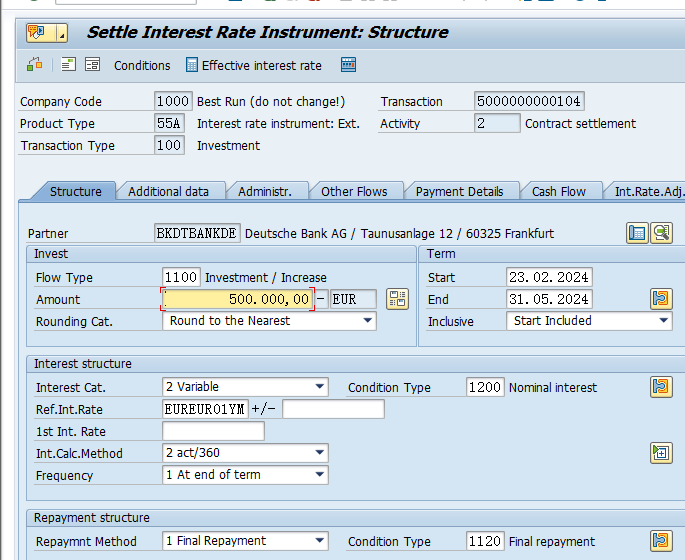Viewport: 685px width, 560px height.
Task: Open the Payment Details tab
Action: coord(459,191)
